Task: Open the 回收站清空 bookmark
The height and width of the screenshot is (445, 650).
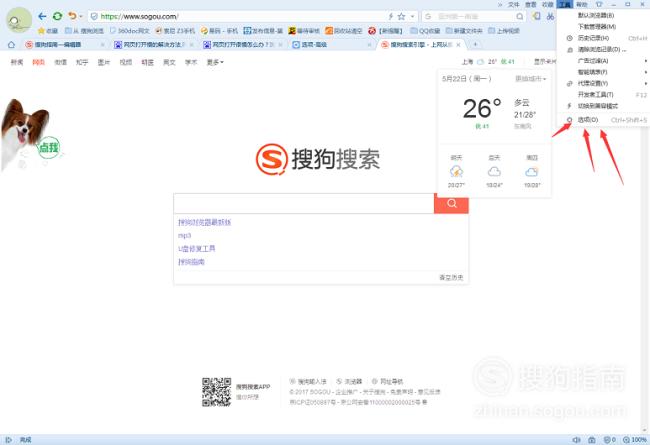Action: click(x=344, y=31)
